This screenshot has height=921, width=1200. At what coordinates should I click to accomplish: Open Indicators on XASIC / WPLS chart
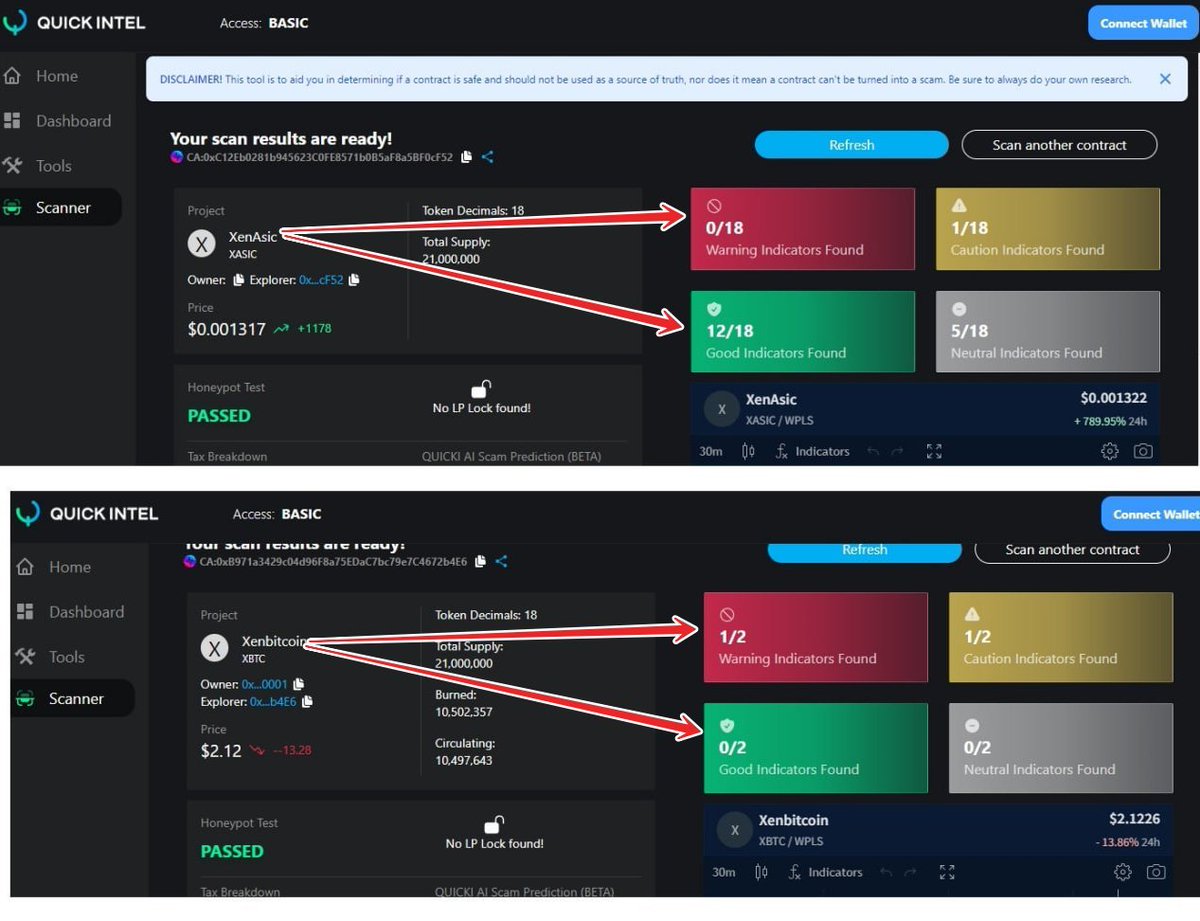[x=812, y=451]
